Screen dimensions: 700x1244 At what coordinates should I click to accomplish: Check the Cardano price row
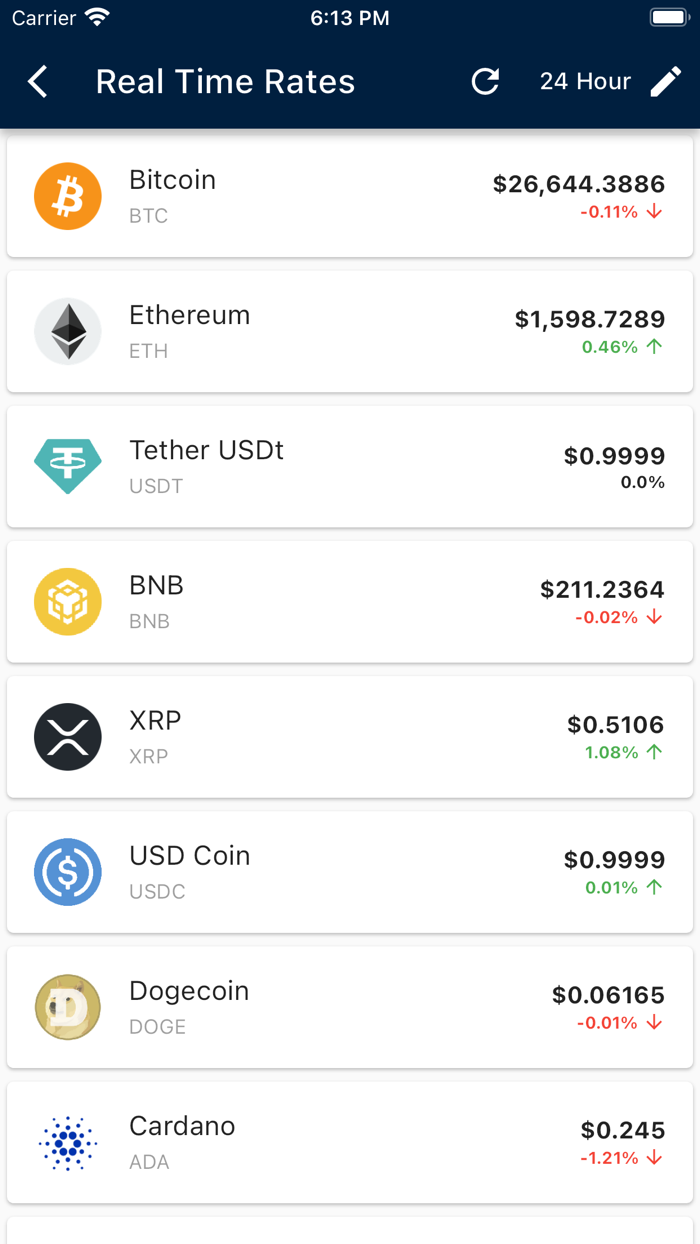tap(350, 1142)
